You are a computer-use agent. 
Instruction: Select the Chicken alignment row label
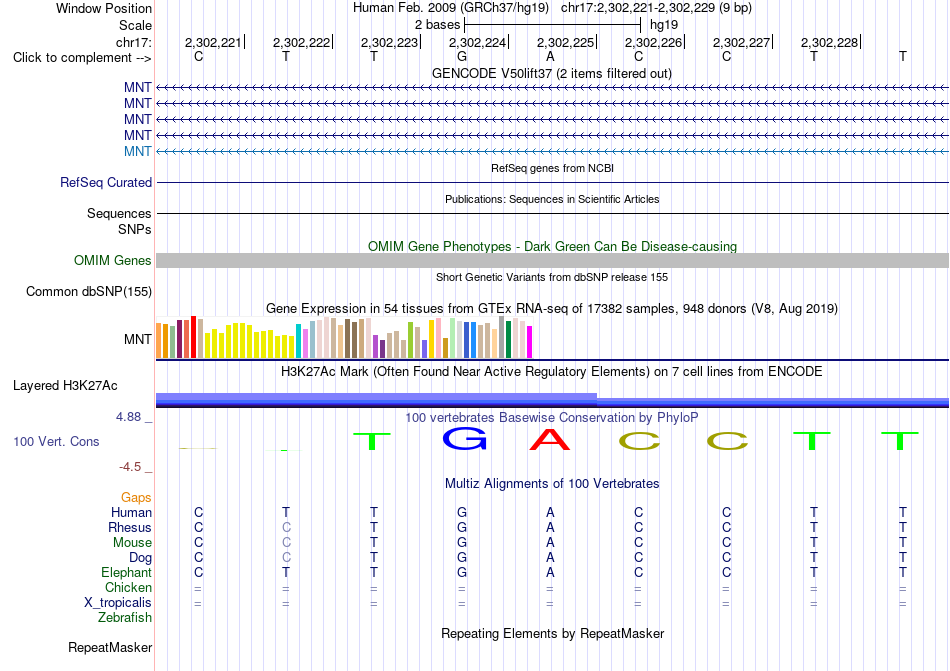(128, 587)
